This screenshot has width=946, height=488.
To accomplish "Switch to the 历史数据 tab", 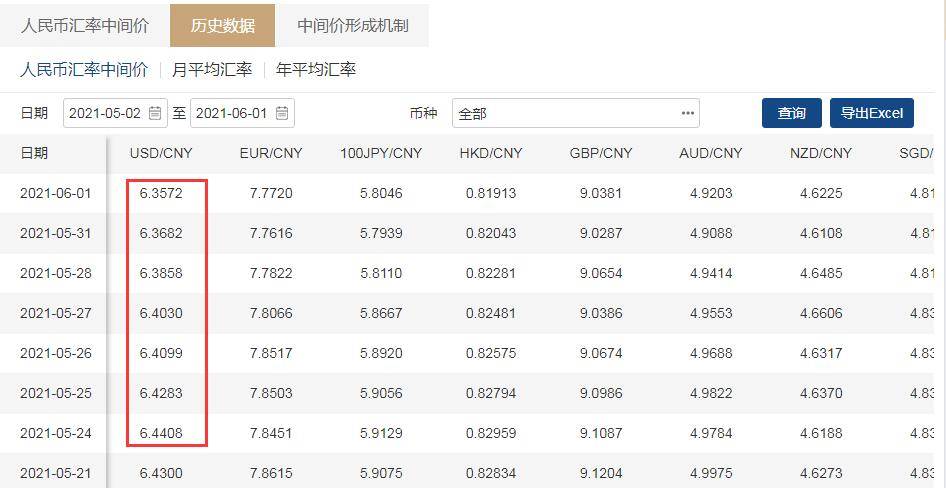I will tap(222, 26).
